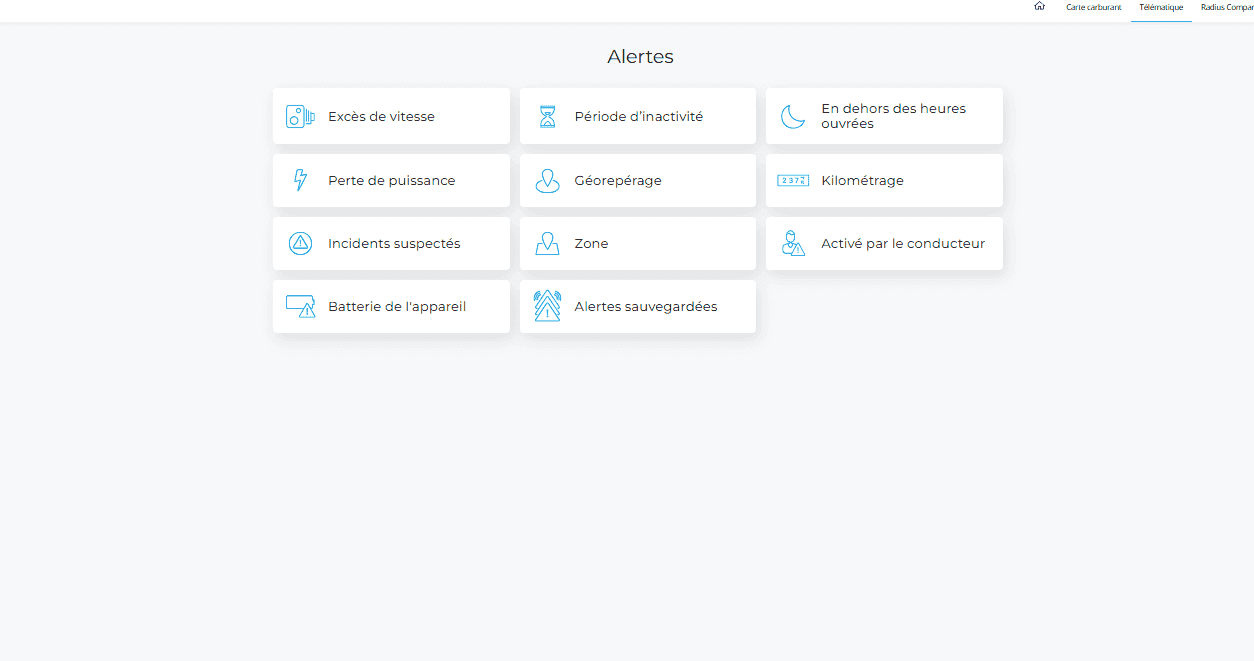The width and height of the screenshot is (1254, 661).
Task: Go to home via house icon
Action: (x=1039, y=7)
